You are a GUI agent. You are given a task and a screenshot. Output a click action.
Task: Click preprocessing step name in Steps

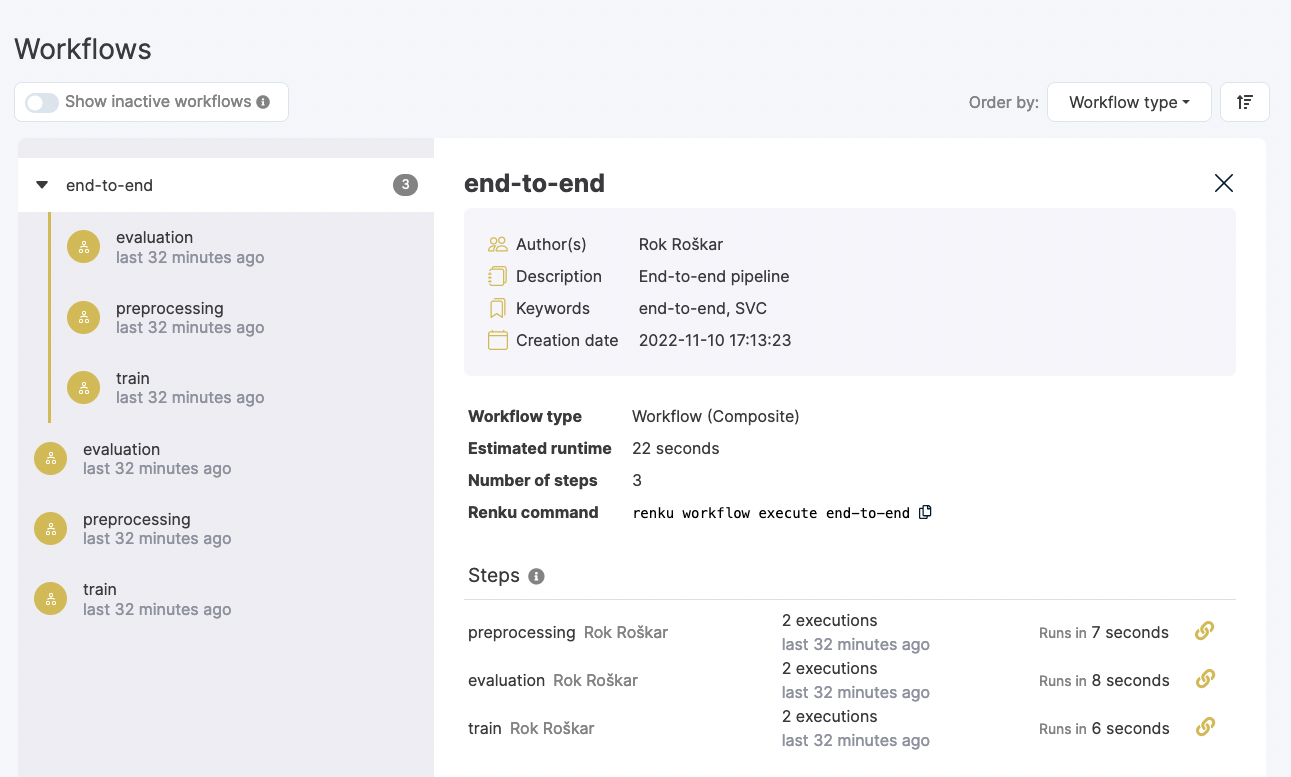tap(522, 632)
